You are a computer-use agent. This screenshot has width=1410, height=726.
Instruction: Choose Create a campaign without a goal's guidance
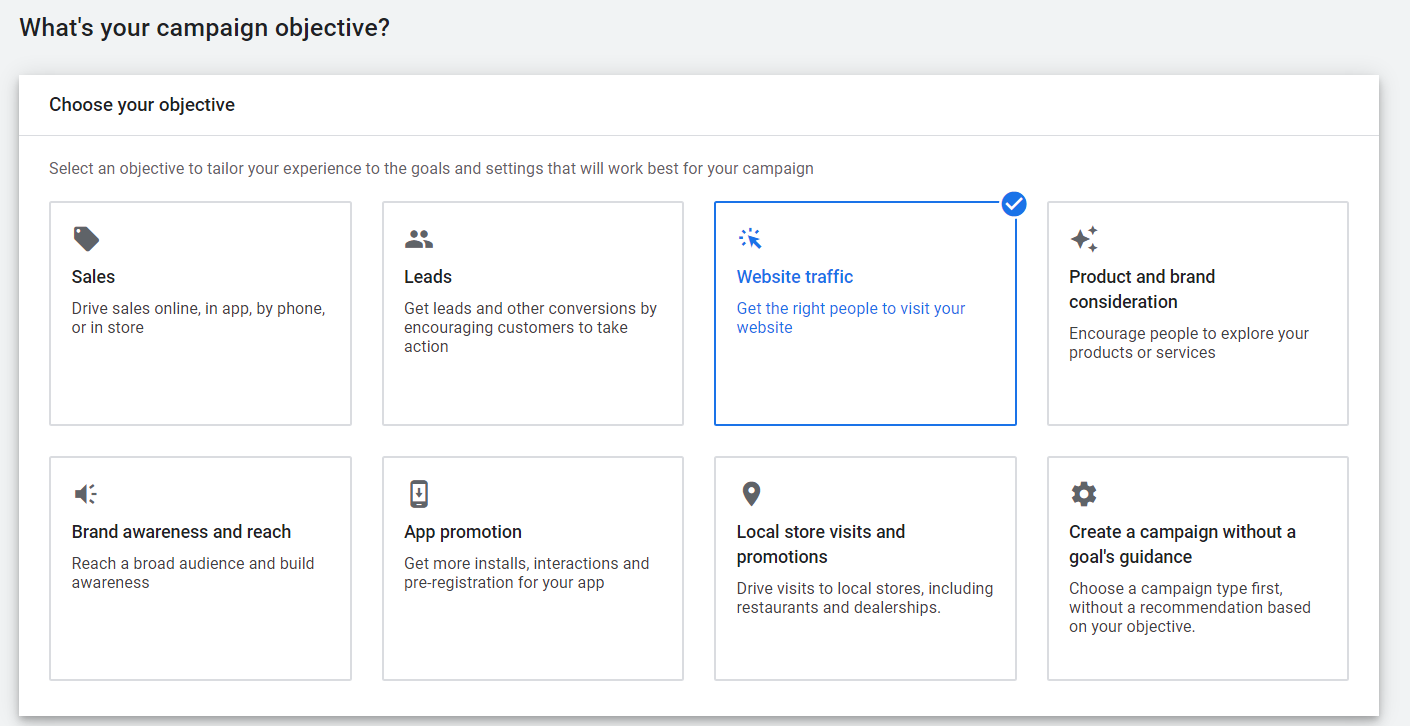[1182, 544]
